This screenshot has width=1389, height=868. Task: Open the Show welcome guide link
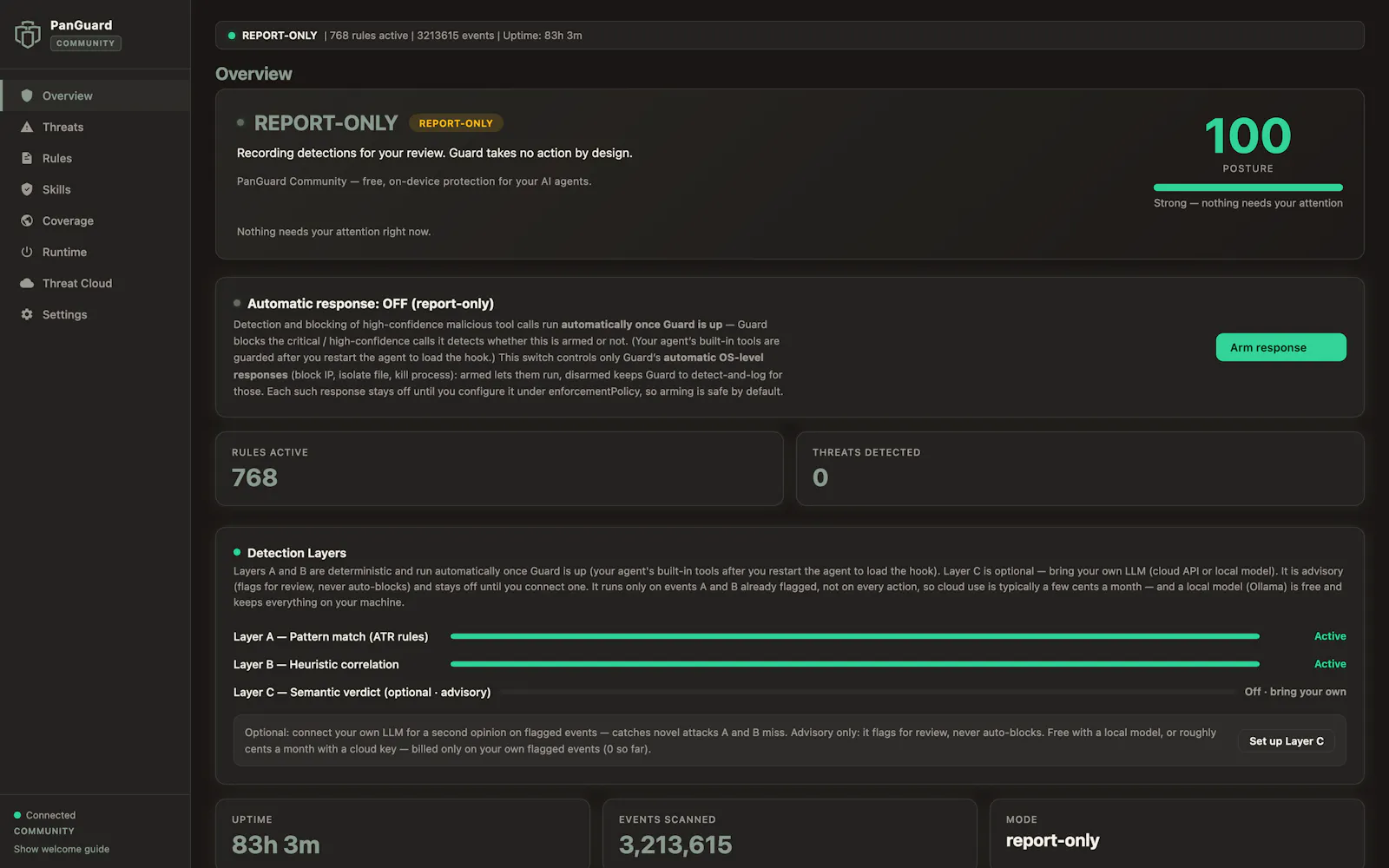[x=62, y=849]
